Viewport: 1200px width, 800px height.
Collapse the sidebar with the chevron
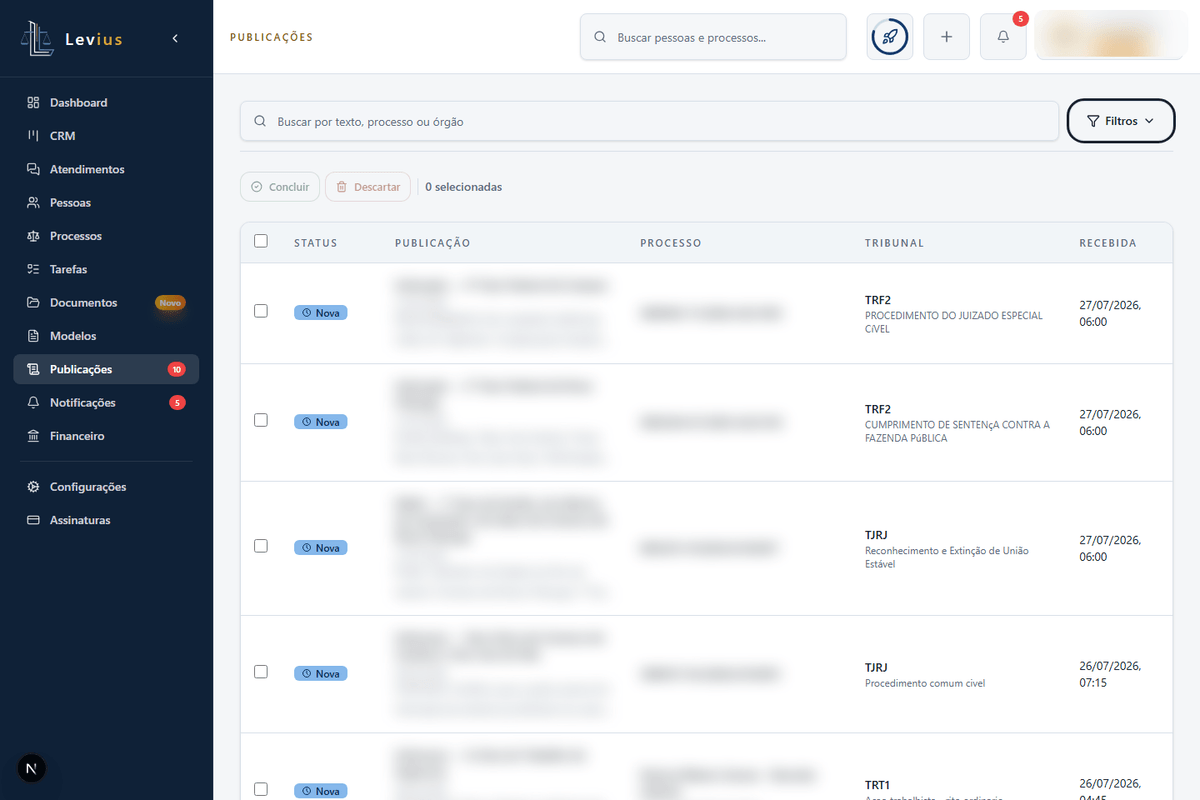click(175, 38)
